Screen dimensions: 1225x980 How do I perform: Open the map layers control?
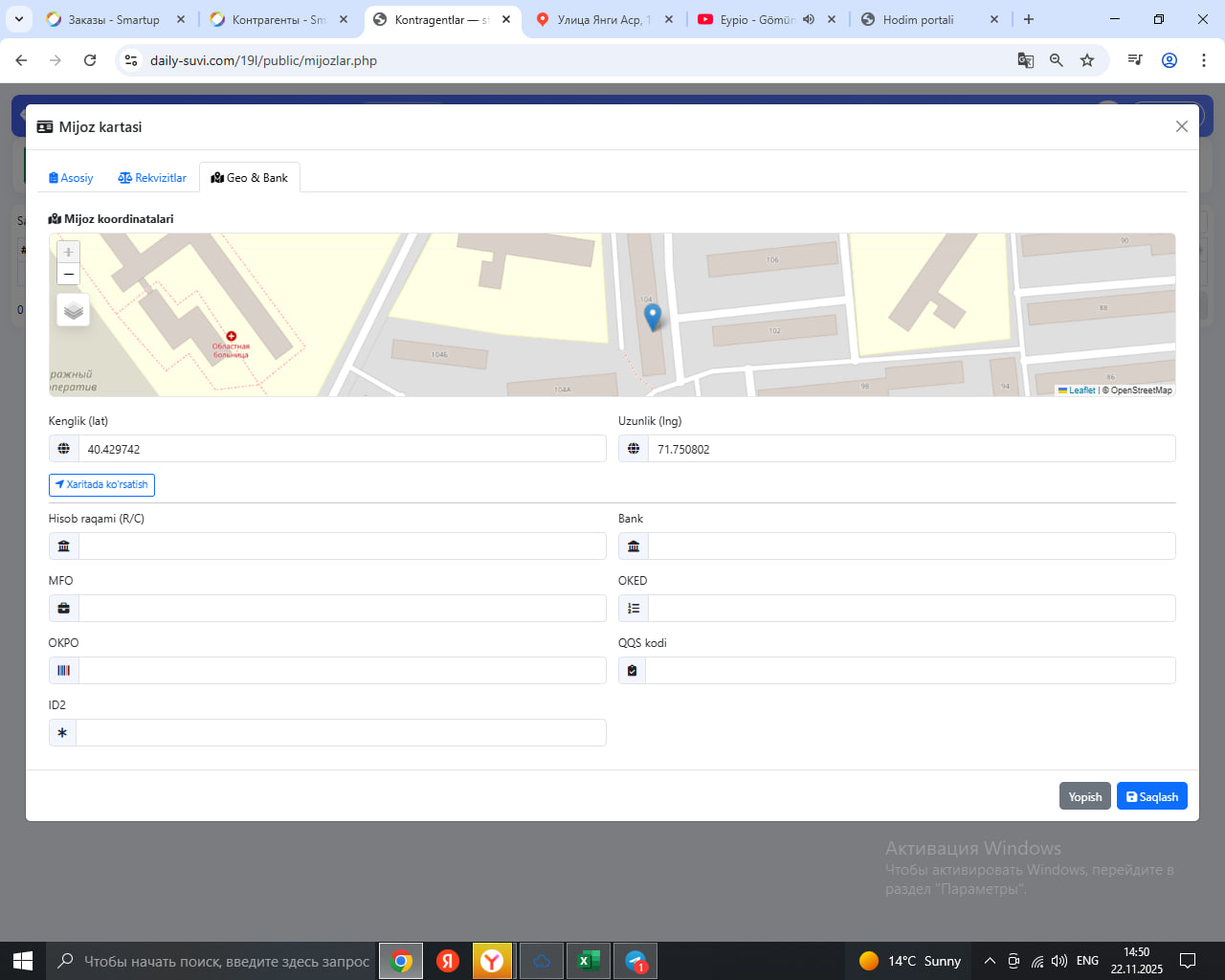pos(74,311)
